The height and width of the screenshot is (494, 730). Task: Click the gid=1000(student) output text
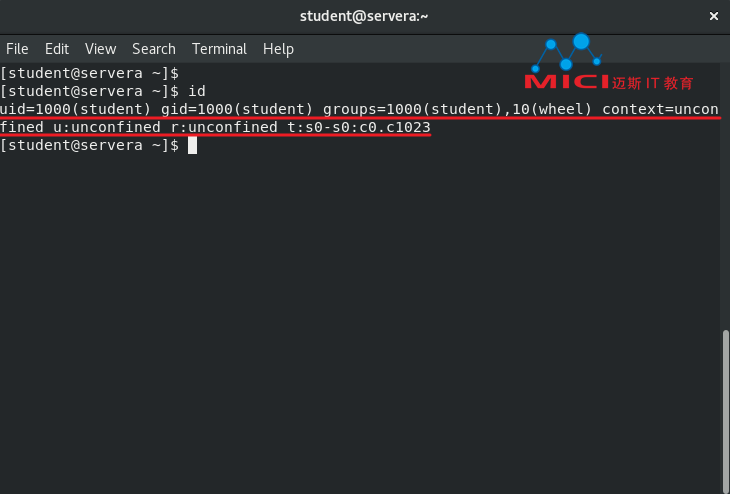237,109
